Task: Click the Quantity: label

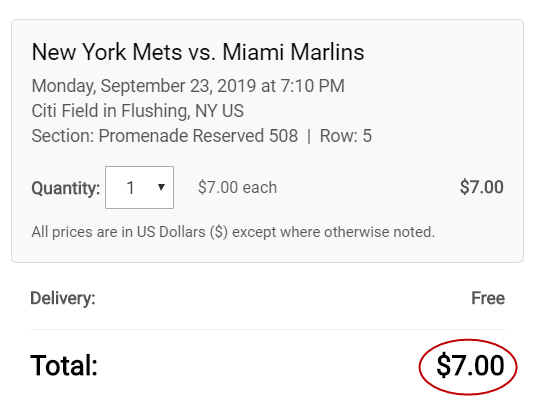Action: (x=66, y=188)
